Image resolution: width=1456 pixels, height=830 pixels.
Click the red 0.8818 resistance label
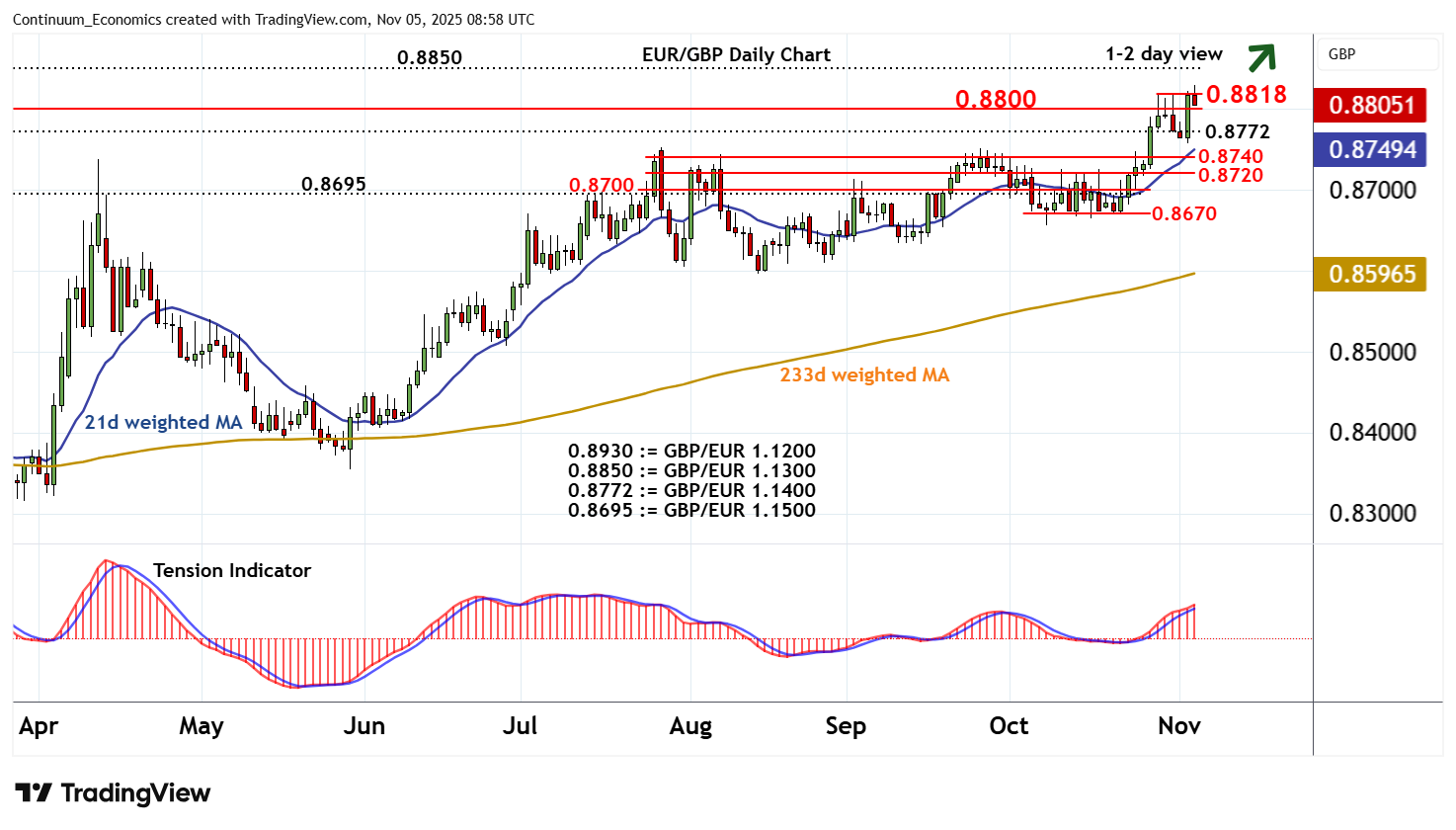pyautogui.click(x=1246, y=94)
